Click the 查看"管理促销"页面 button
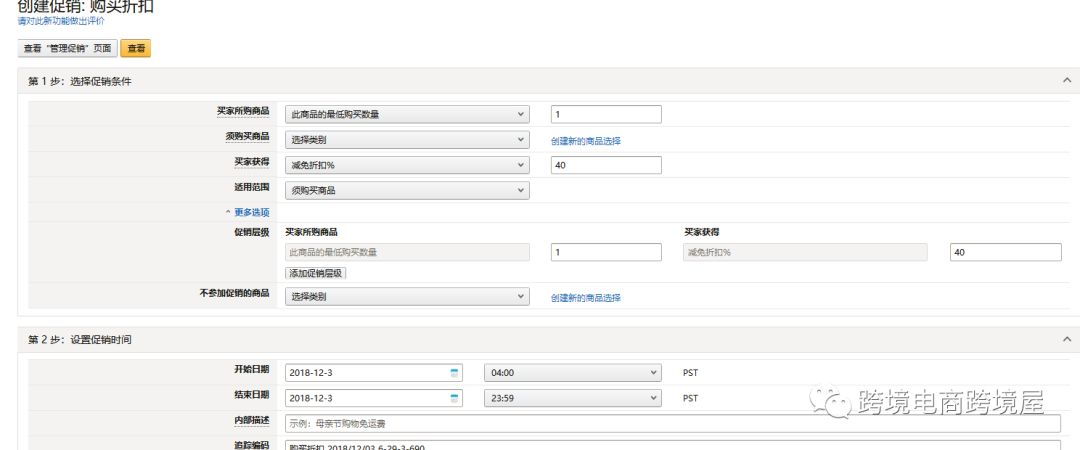This screenshot has height=450, width=1080. (68, 48)
